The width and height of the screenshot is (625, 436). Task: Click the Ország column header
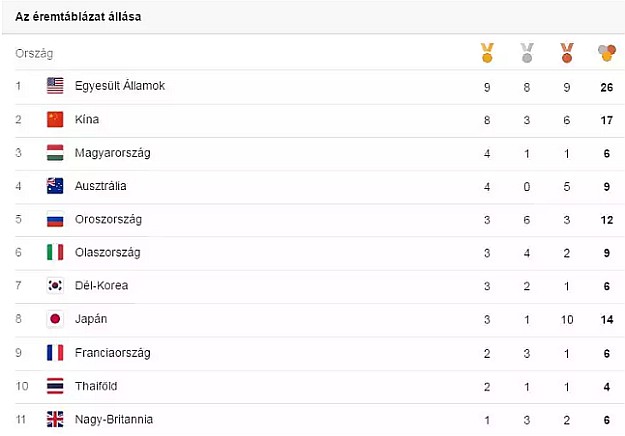[34, 53]
